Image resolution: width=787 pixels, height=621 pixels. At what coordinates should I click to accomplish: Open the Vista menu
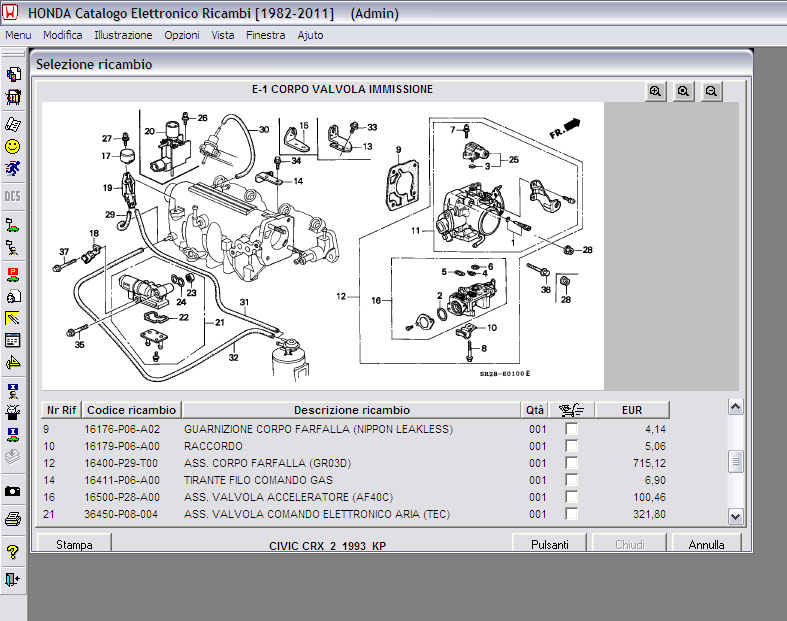tap(222, 35)
